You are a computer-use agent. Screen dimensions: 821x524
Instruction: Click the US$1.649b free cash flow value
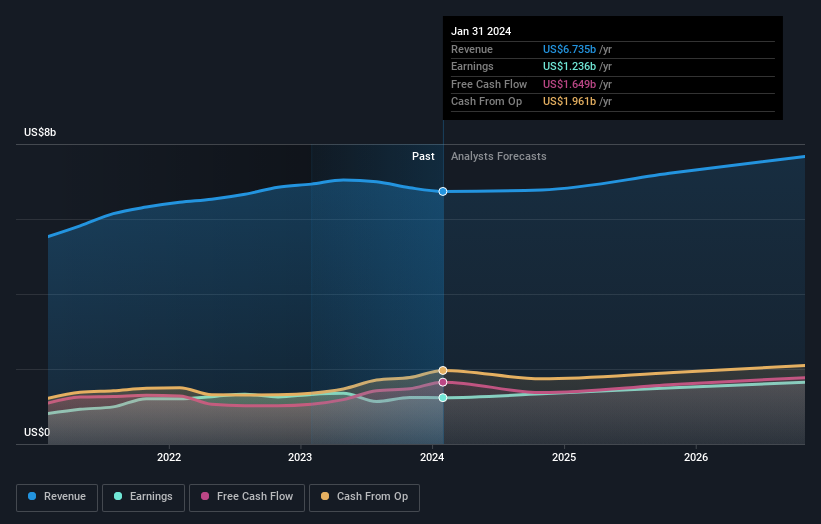[x=569, y=84]
